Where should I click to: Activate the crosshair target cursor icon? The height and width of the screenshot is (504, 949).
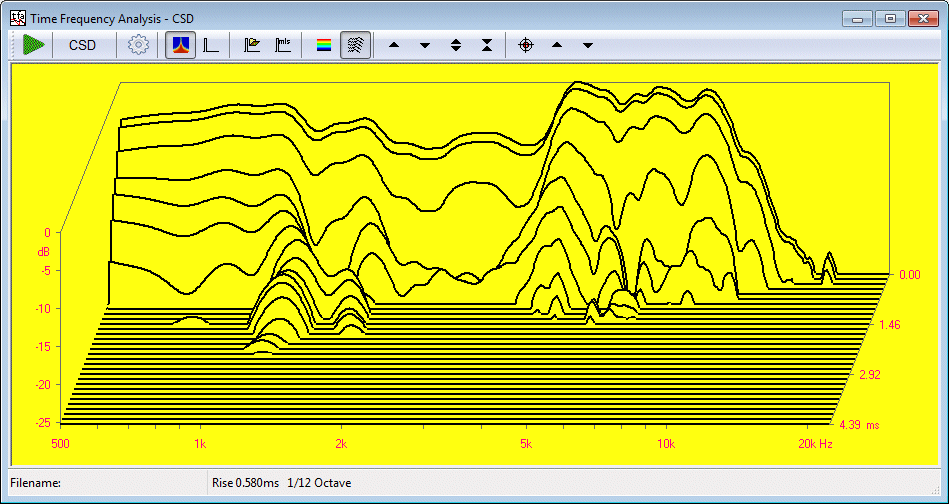click(x=526, y=45)
